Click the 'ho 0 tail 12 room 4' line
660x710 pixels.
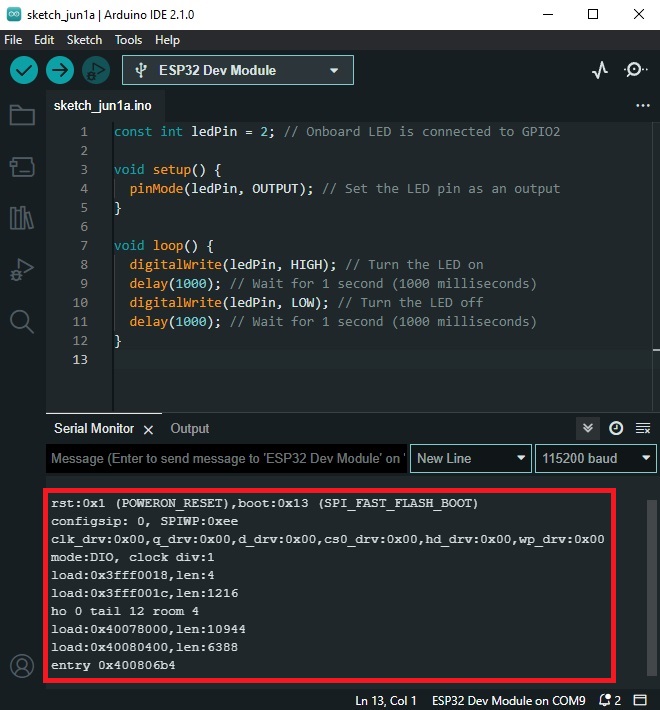[x=124, y=611]
